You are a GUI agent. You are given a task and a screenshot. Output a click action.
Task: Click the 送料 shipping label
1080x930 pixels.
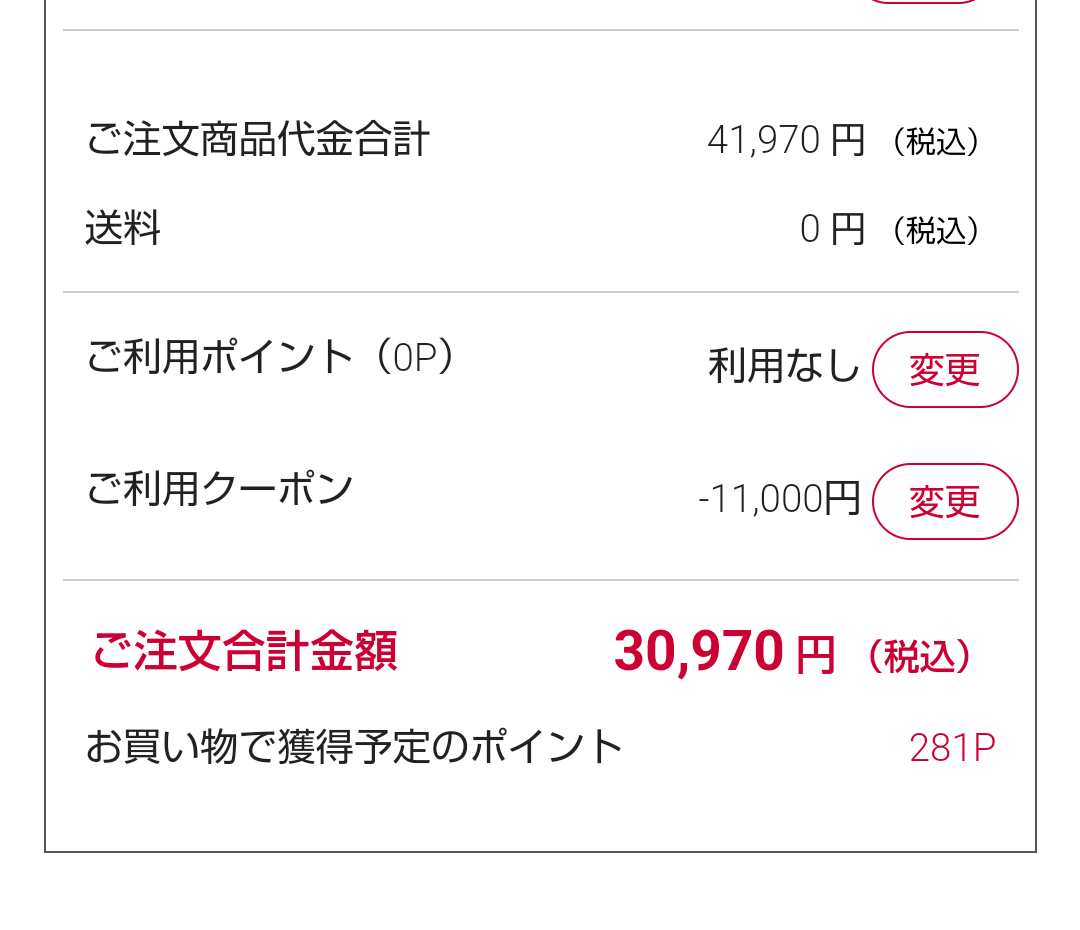click(123, 230)
